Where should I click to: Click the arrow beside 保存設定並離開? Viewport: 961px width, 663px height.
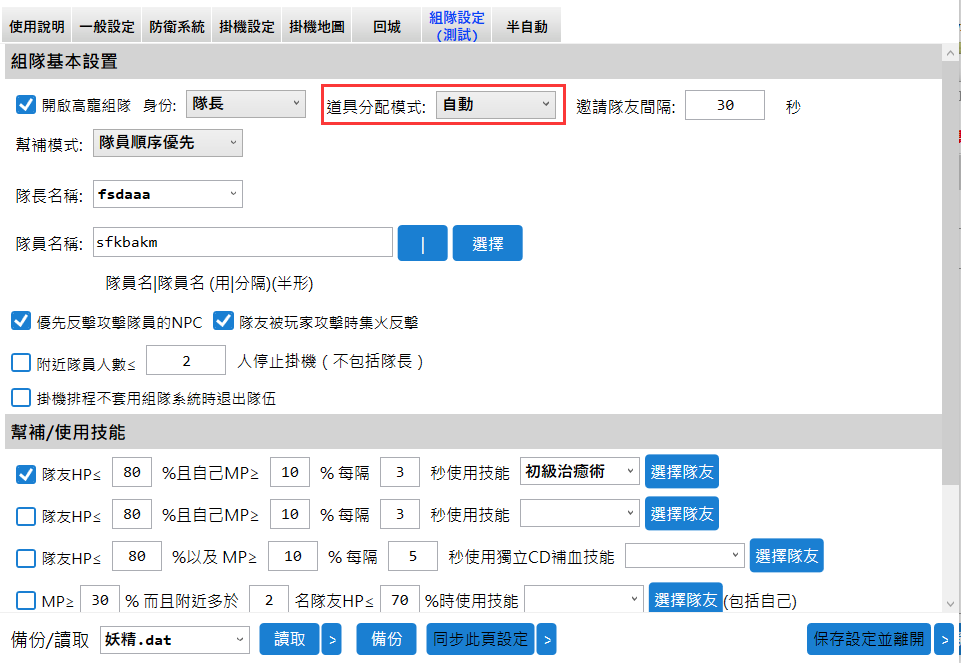click(943, 639)
